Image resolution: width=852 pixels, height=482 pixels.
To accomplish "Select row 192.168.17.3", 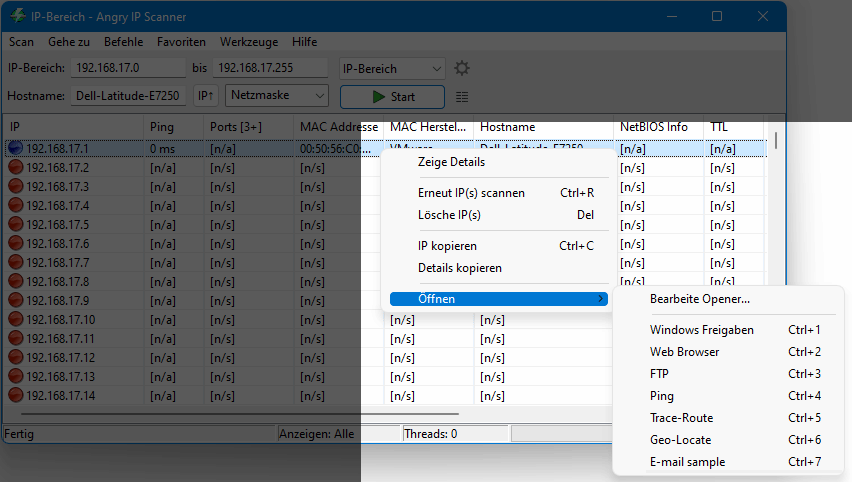I will [x=58, y=186].
